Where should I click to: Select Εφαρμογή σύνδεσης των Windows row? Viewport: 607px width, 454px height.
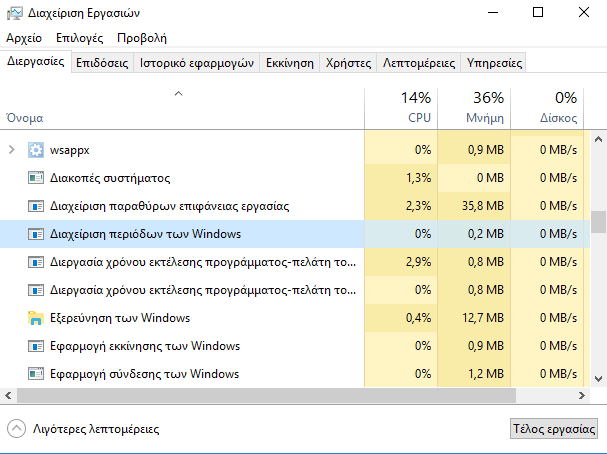coord(295,374)
